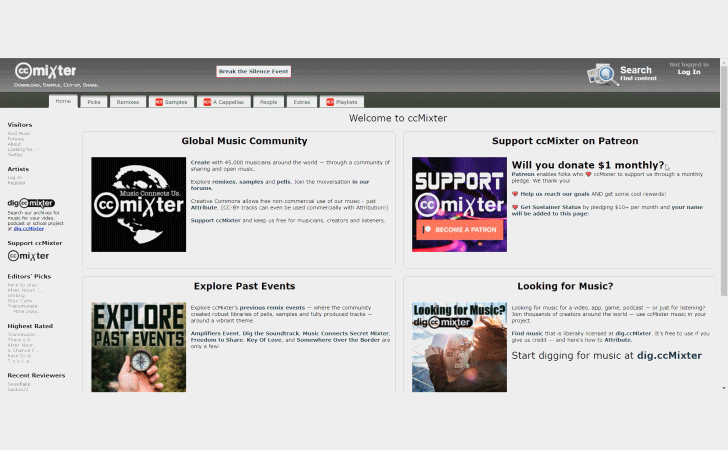Image resolution: width=728 pixels, height=450 pixels.
Task: Open the dig.ccMixter logo in the sidebar
Action: [x=31, y=203]
